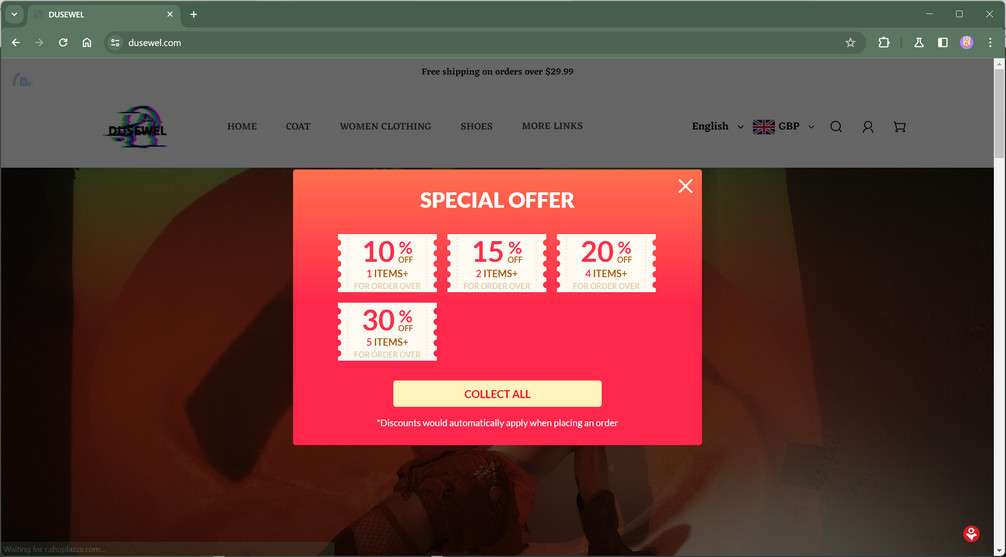
Task: Close the Special Offer popup
Action: pyautogui.click(x=685, y=186)
